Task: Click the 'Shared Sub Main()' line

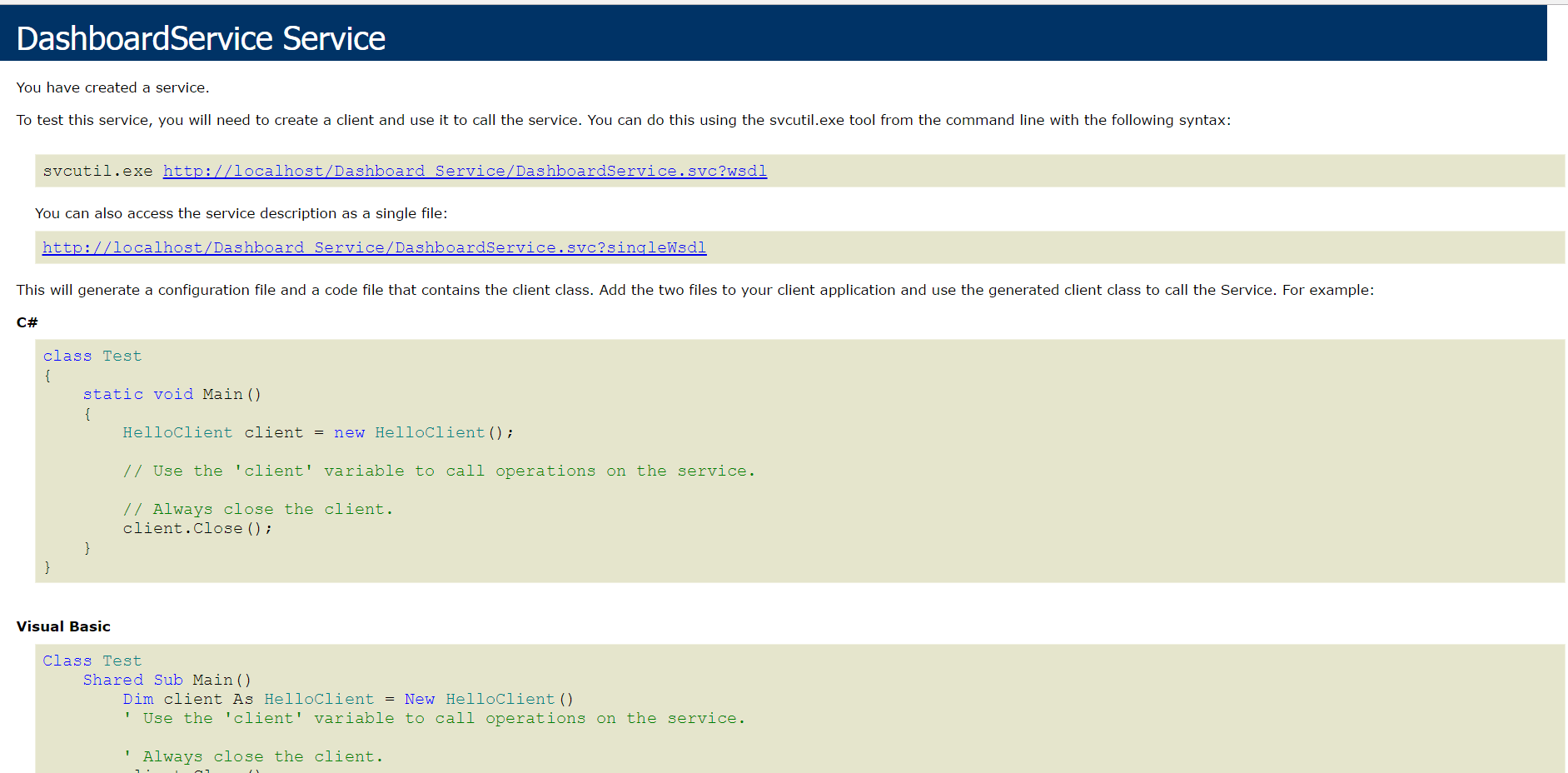Action: click(167, 680)
